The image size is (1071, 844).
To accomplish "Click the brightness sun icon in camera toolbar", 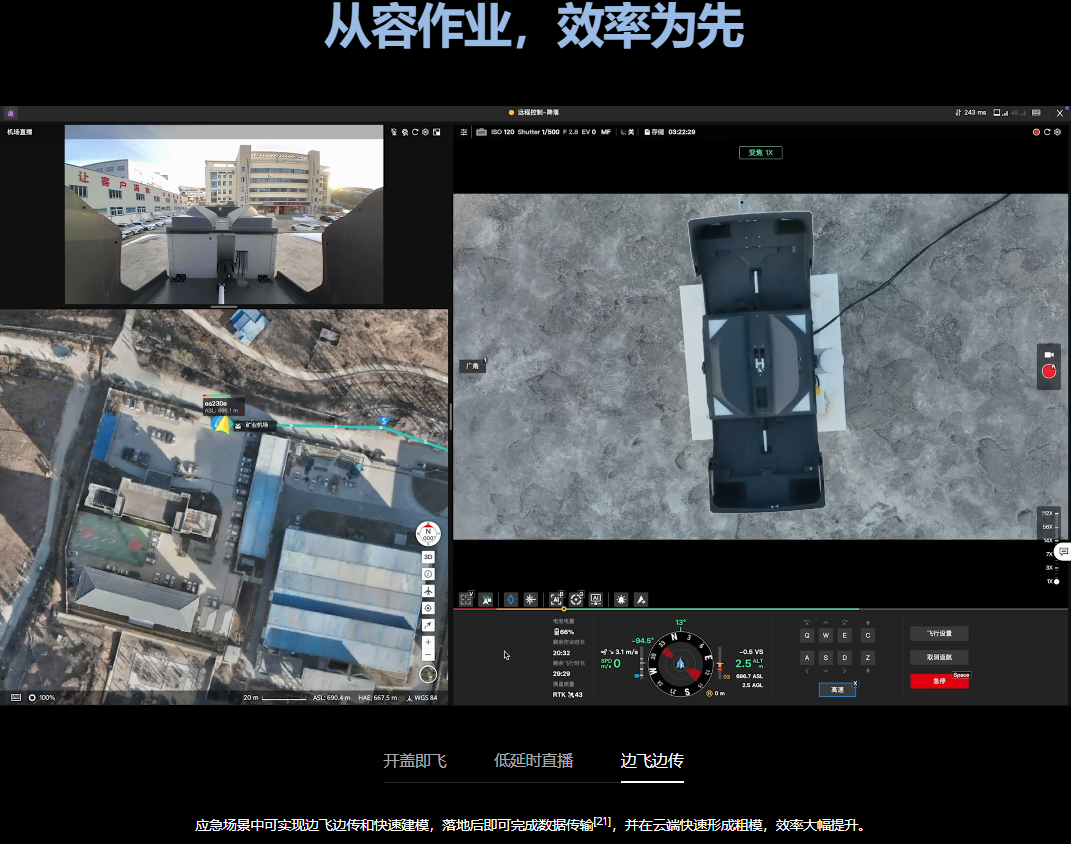I will pos(621,600).
